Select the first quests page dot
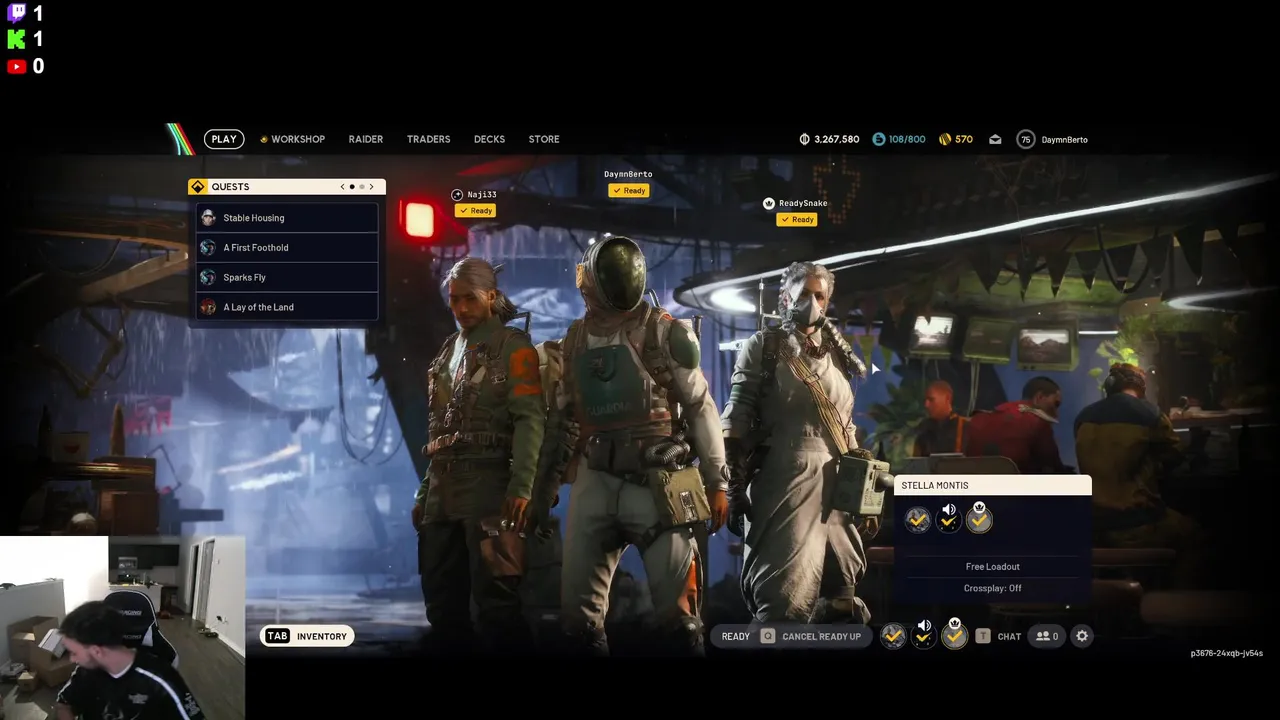1280x720 pixels. tap(352, 186)
